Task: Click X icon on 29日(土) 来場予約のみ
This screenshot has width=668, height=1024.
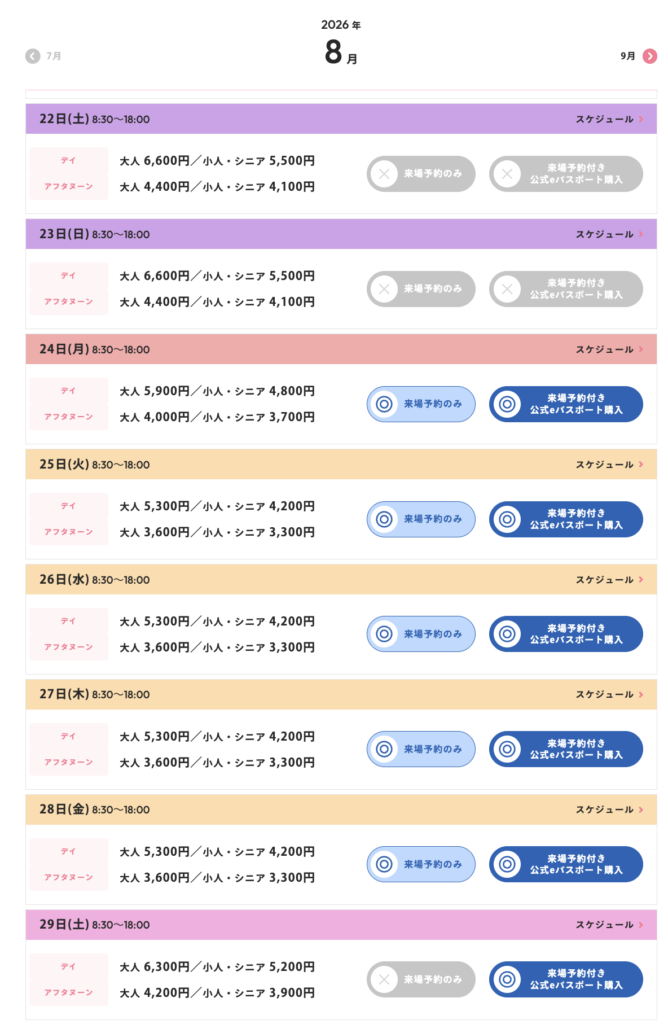Action: point(385,980)
